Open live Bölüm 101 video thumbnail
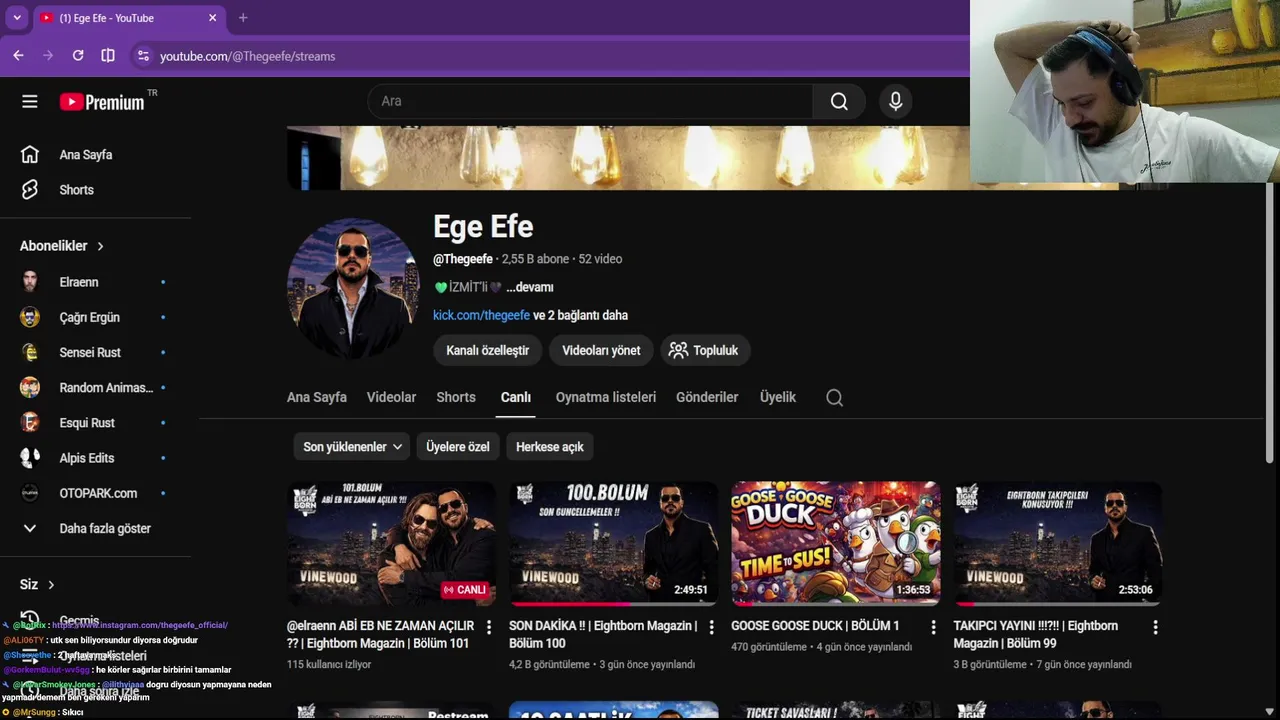Viewport: 1280px width, 720px height. pos(391,543)
